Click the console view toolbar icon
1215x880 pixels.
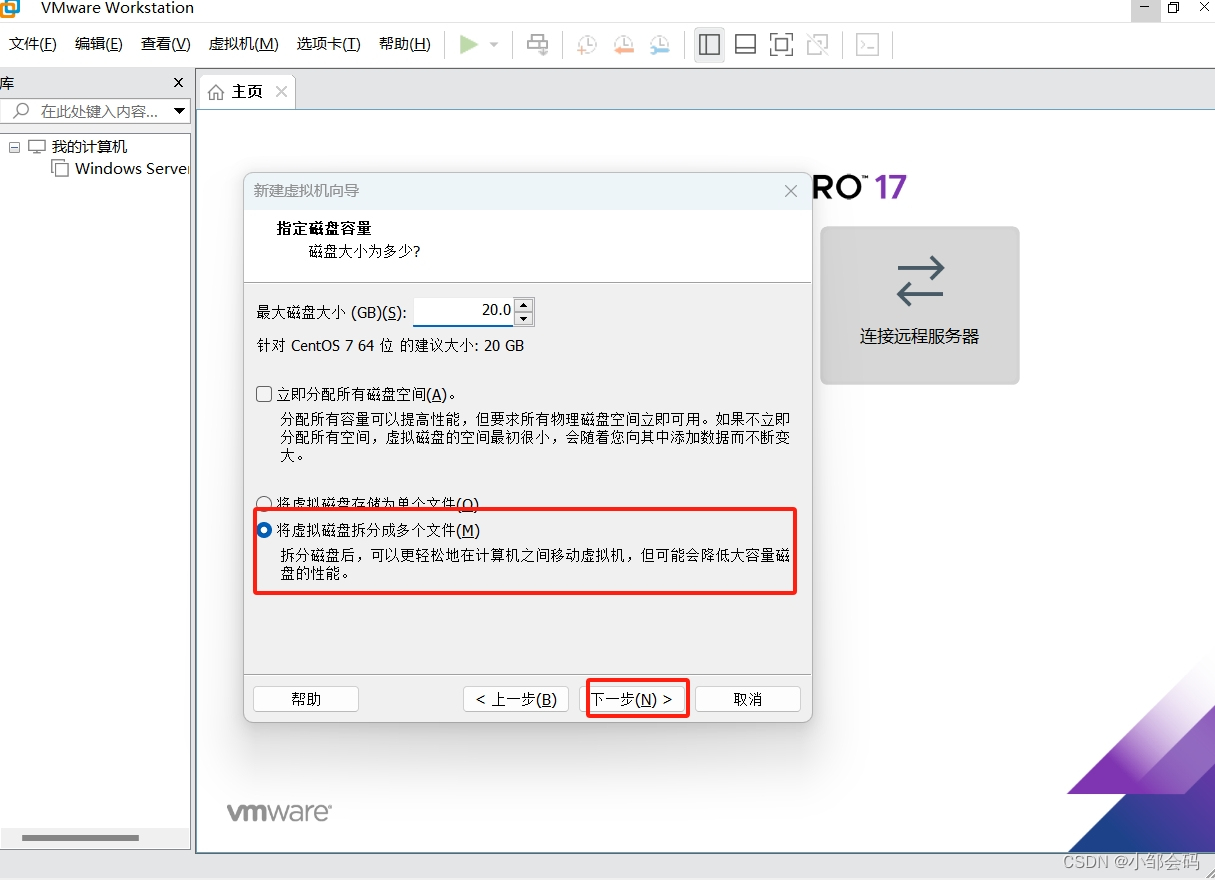tap(867, 44)
